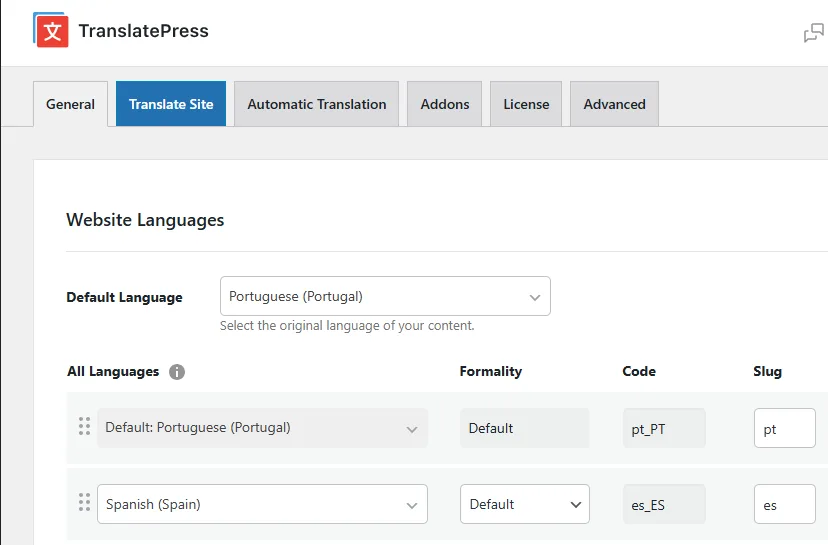This screenshot has width=828, height=545.
Task: Click the TranslatePress logo icon
Action: (x=51, y=30)
